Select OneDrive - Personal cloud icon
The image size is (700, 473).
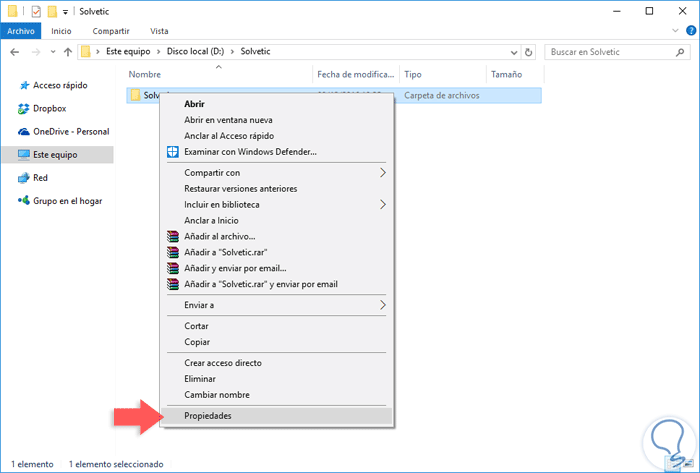tap(24, 131)
